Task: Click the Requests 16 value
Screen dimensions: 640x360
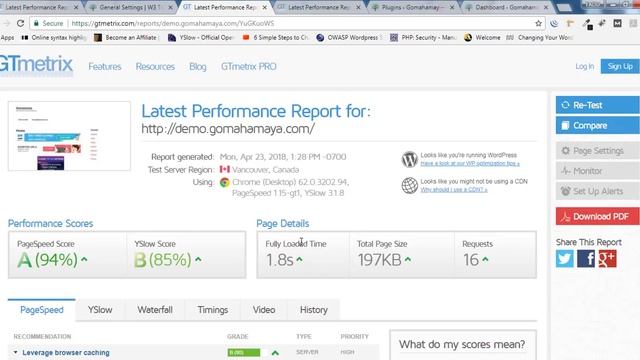Action: pos(471,260)
